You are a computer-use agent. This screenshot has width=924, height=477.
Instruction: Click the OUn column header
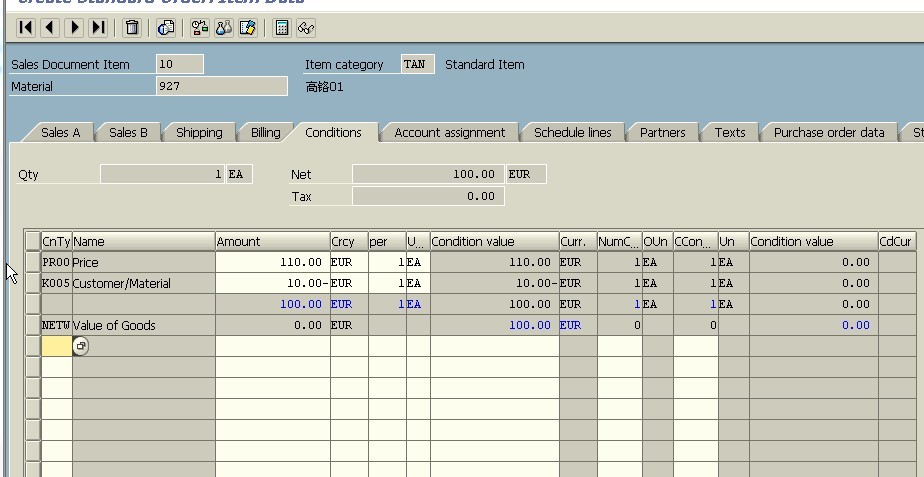click(x=658, y=242)
